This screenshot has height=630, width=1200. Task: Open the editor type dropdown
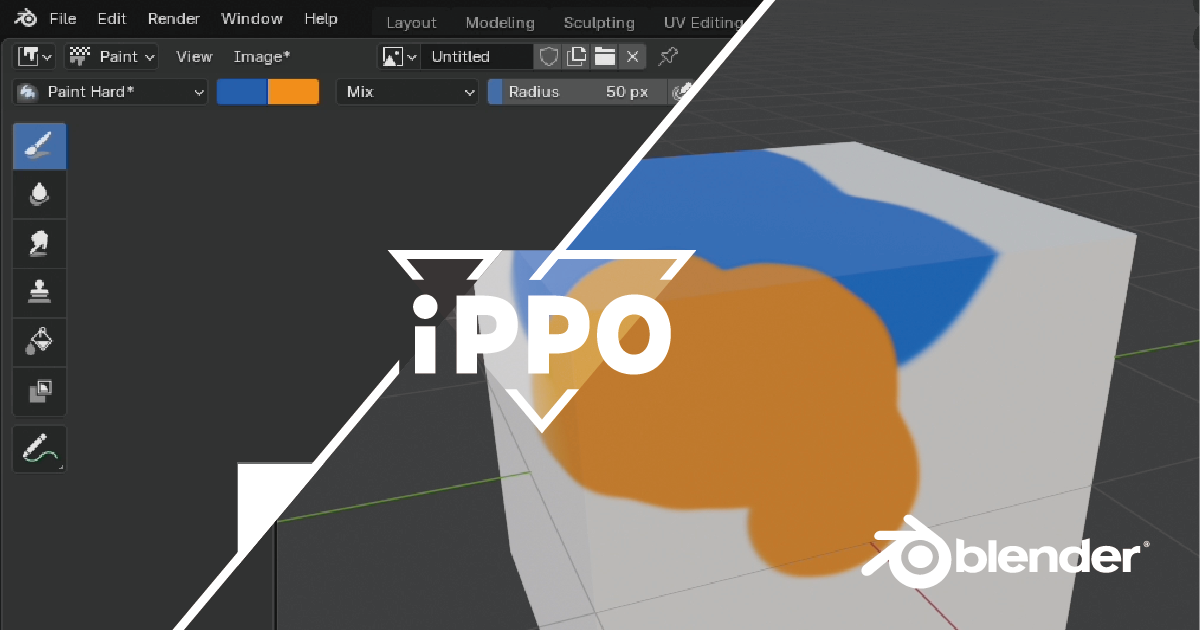(36, 57)
